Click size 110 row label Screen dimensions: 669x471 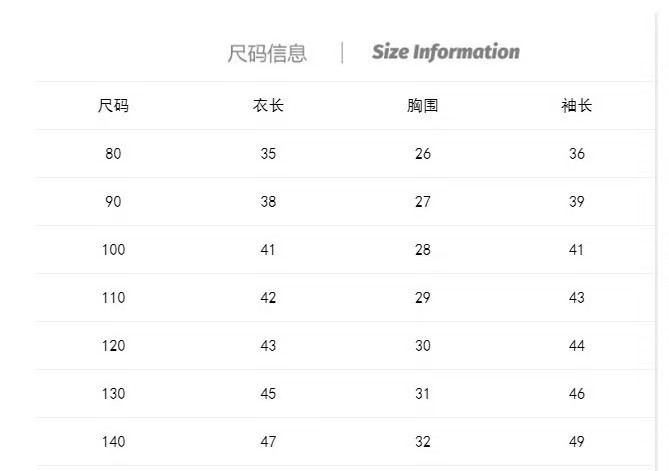(113, 298)
